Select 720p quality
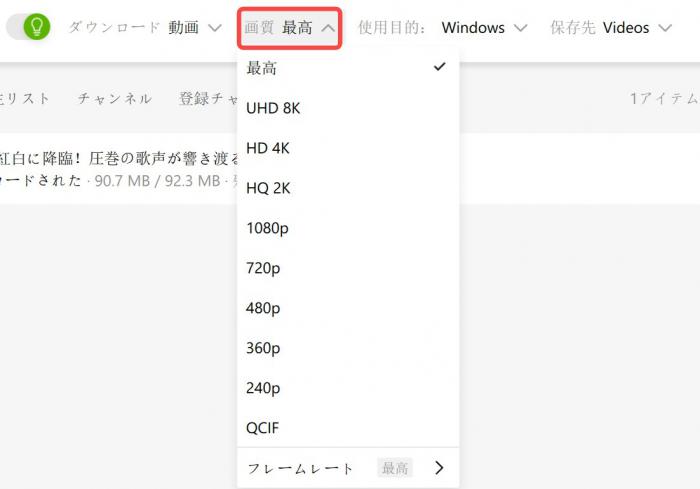 coord(348,268)
